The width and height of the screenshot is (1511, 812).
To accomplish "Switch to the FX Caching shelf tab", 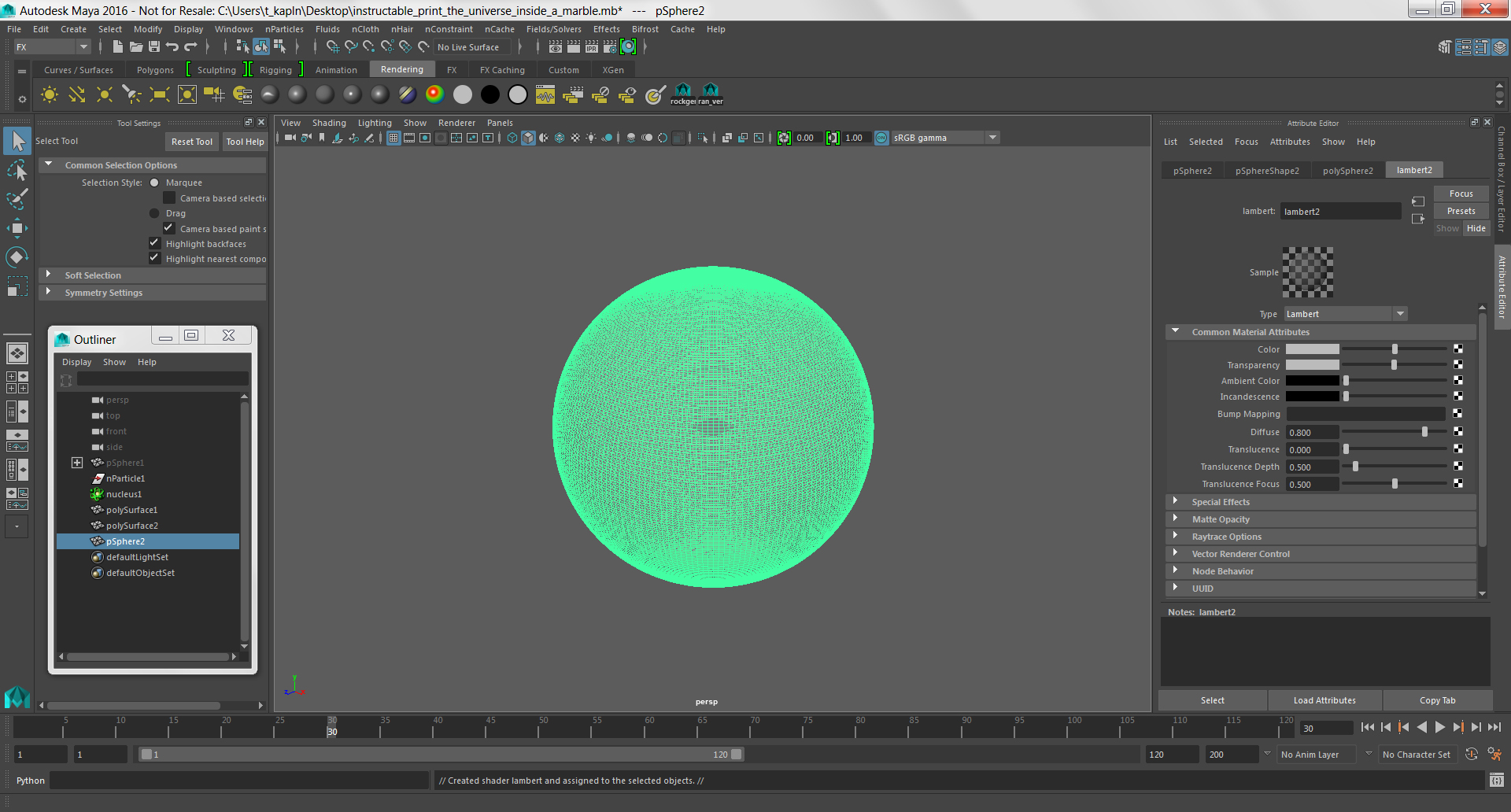I will [x=502, y=70].
